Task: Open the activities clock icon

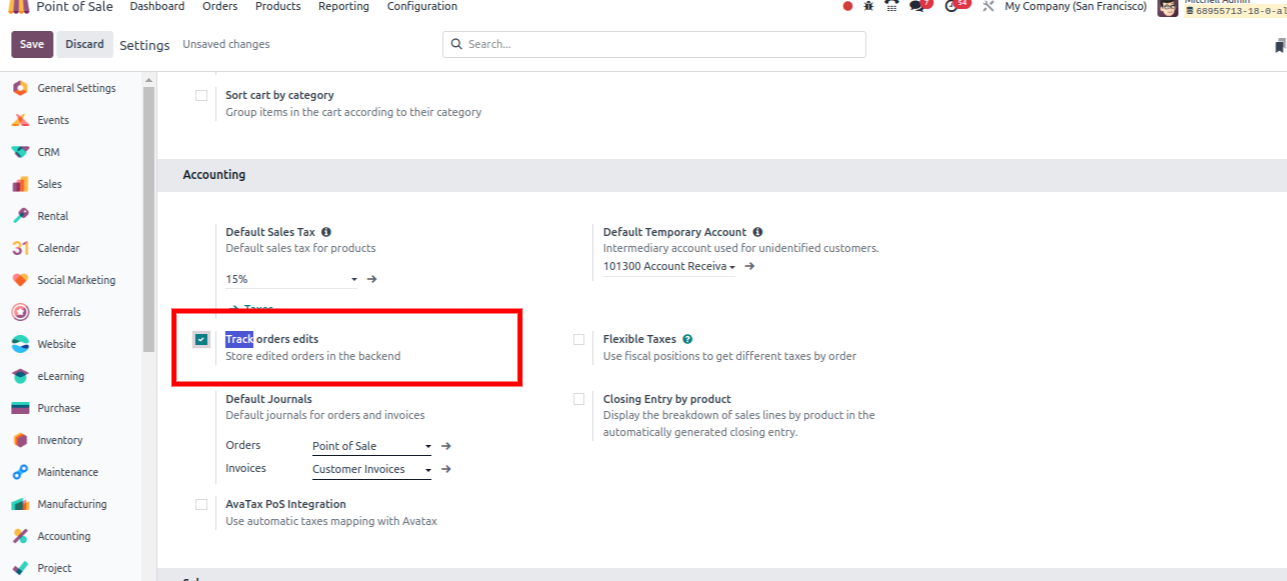Action: (x=952, y=6)
